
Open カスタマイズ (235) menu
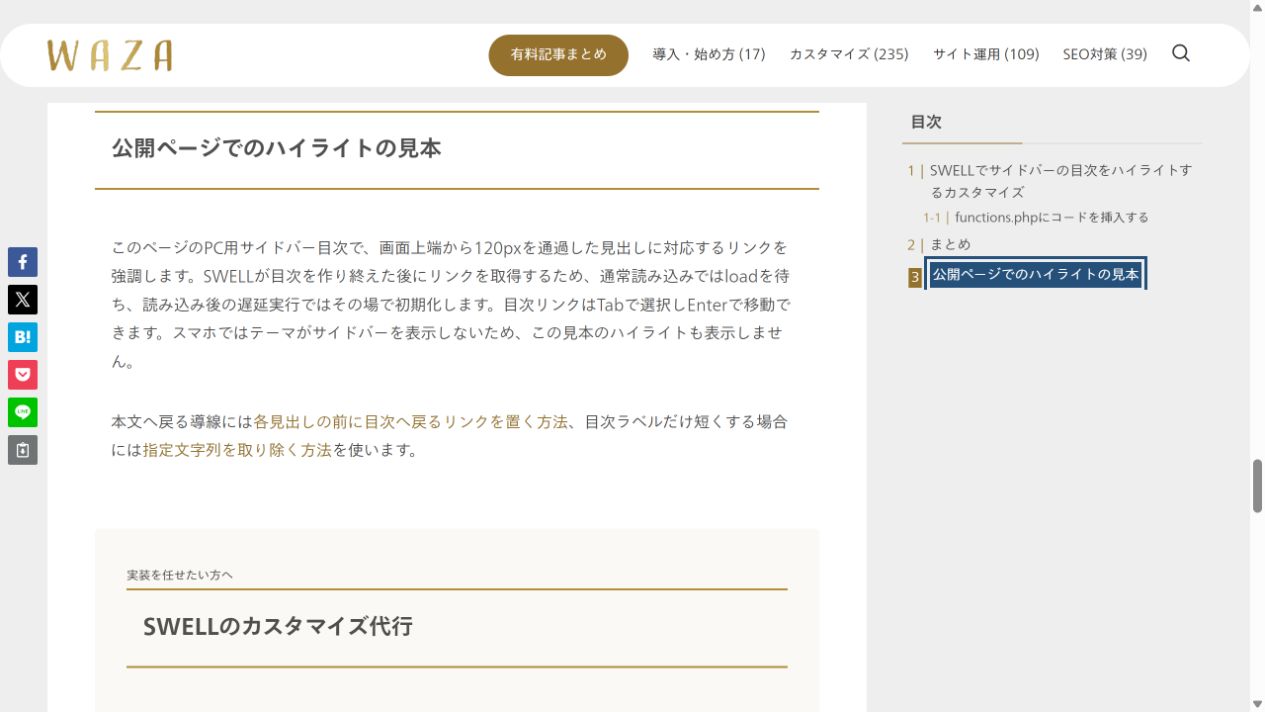pyautogui.click(x=849, y=55)
